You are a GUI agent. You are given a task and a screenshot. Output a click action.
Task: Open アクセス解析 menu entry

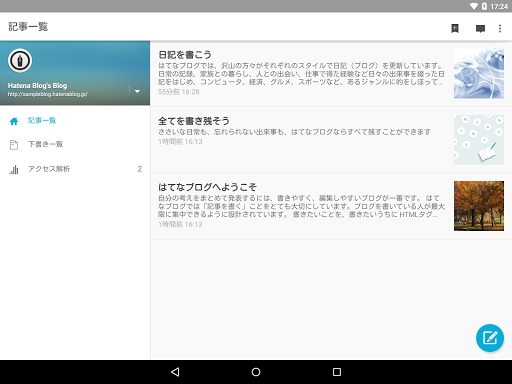pyautogui.click(x=75, y=169)
